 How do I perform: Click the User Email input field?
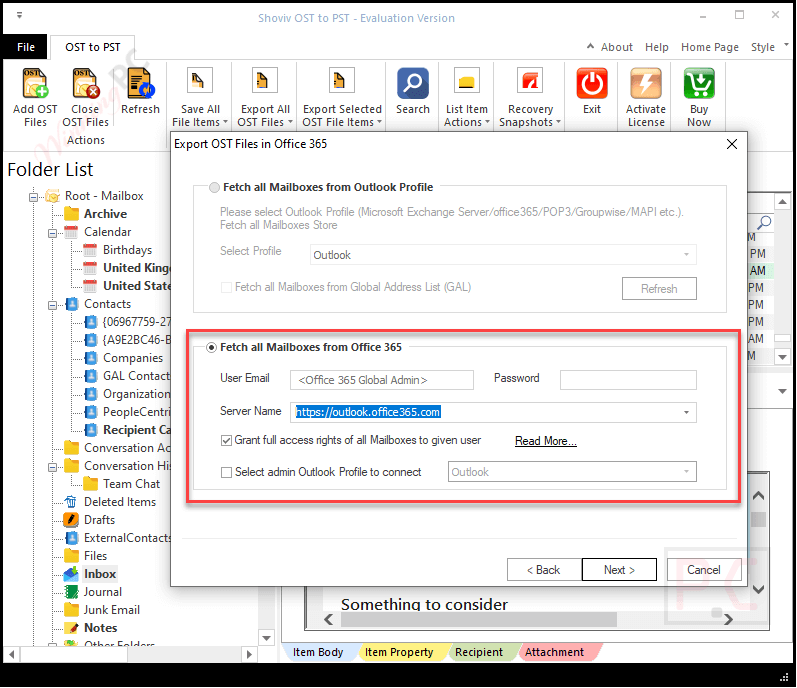[x=382, y=380]
